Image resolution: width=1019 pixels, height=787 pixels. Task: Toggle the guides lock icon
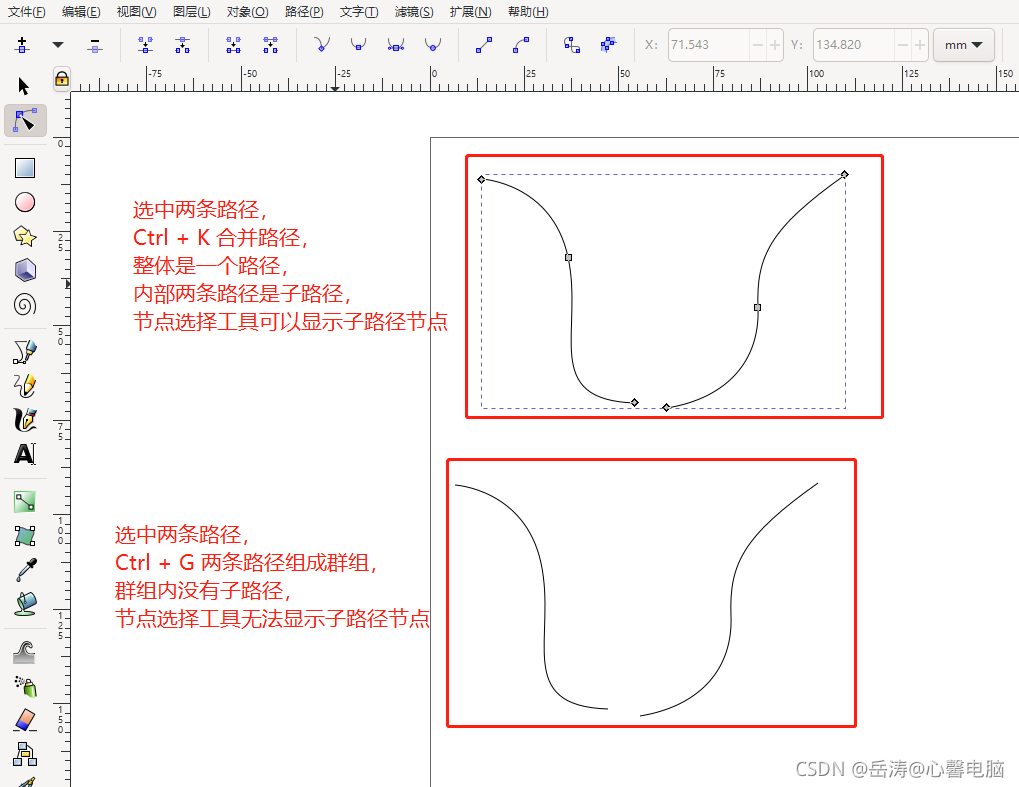pyautogui.click(x=62, y=79)
